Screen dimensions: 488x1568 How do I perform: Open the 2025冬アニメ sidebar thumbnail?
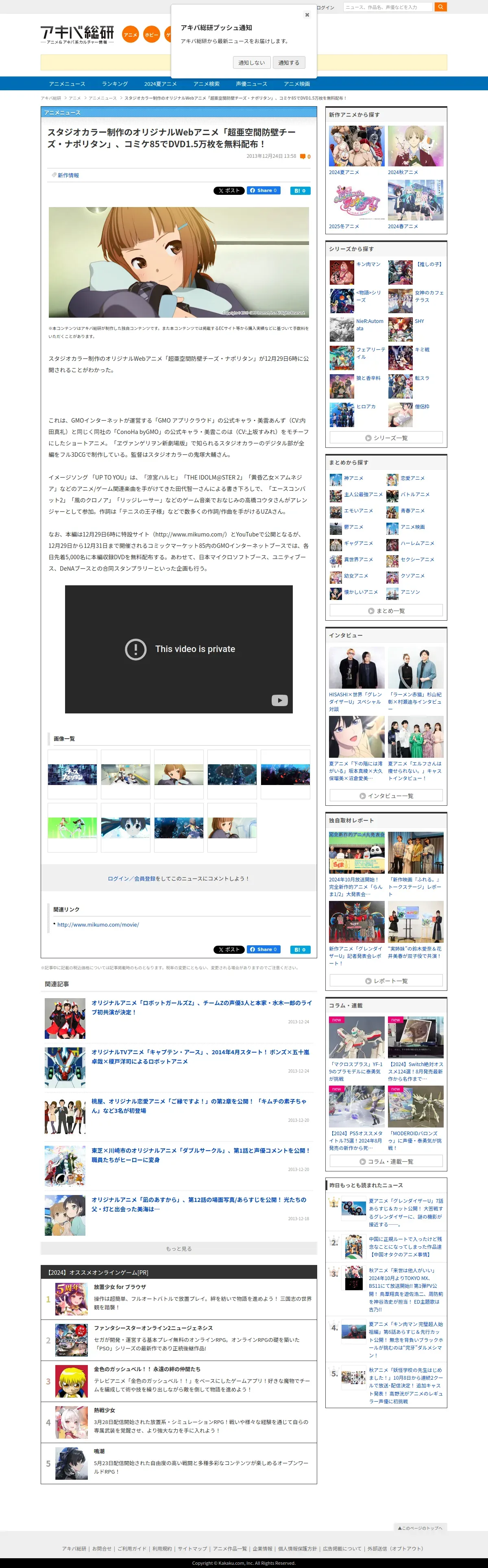click(x=357, y=200)
